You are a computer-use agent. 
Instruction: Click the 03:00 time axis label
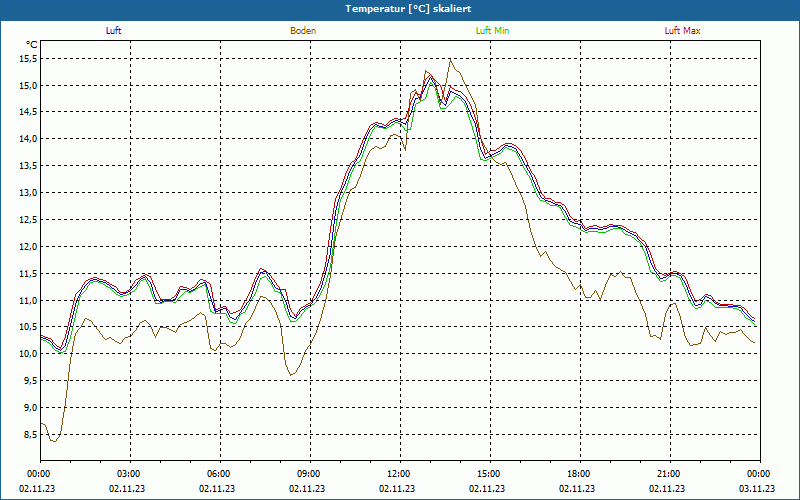click(131, 474)
